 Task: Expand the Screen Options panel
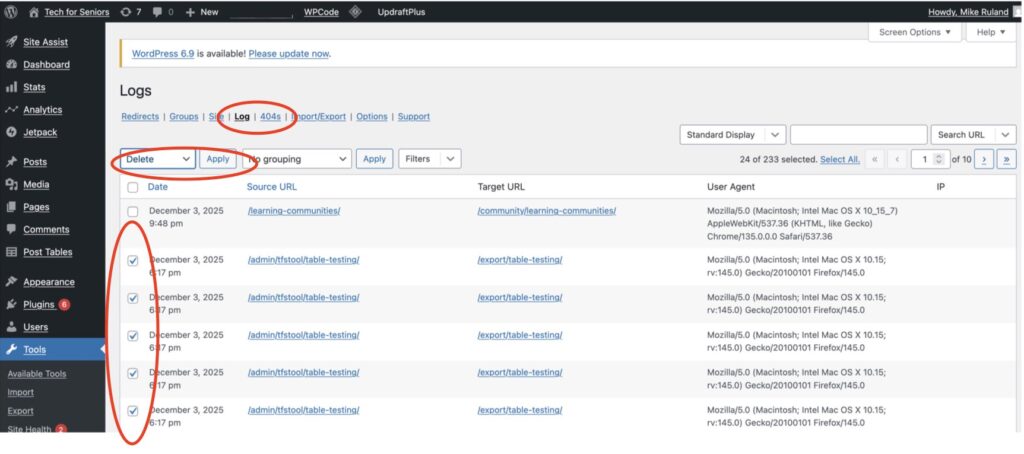click(915, 32)
